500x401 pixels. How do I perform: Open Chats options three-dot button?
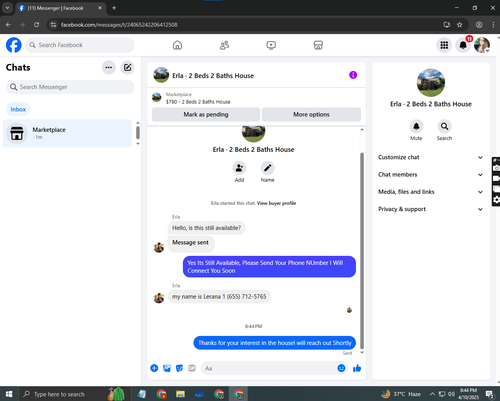click(109, 67)
